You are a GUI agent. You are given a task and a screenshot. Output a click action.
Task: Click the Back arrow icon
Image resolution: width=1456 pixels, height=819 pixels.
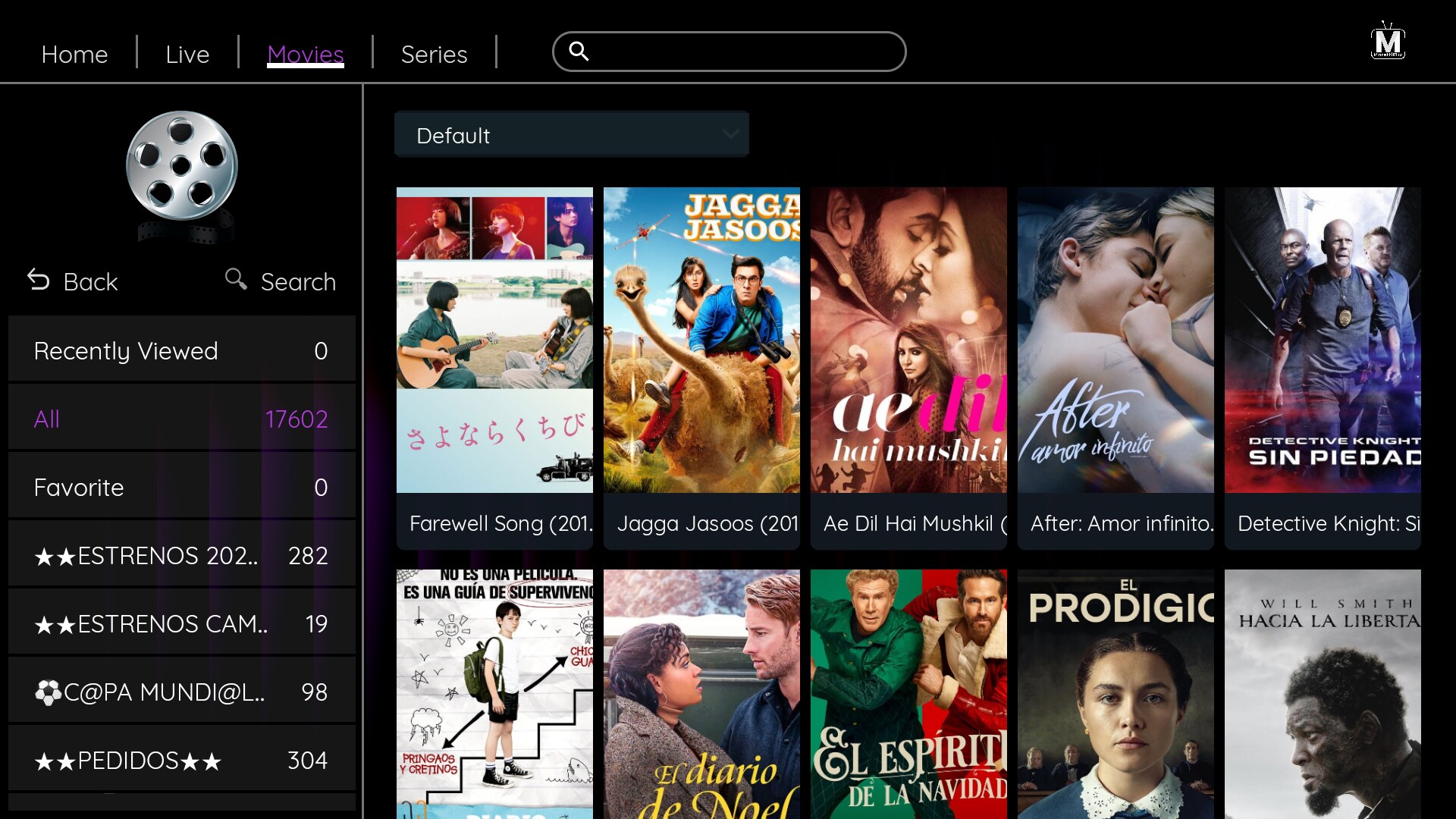tap(39, 280)
